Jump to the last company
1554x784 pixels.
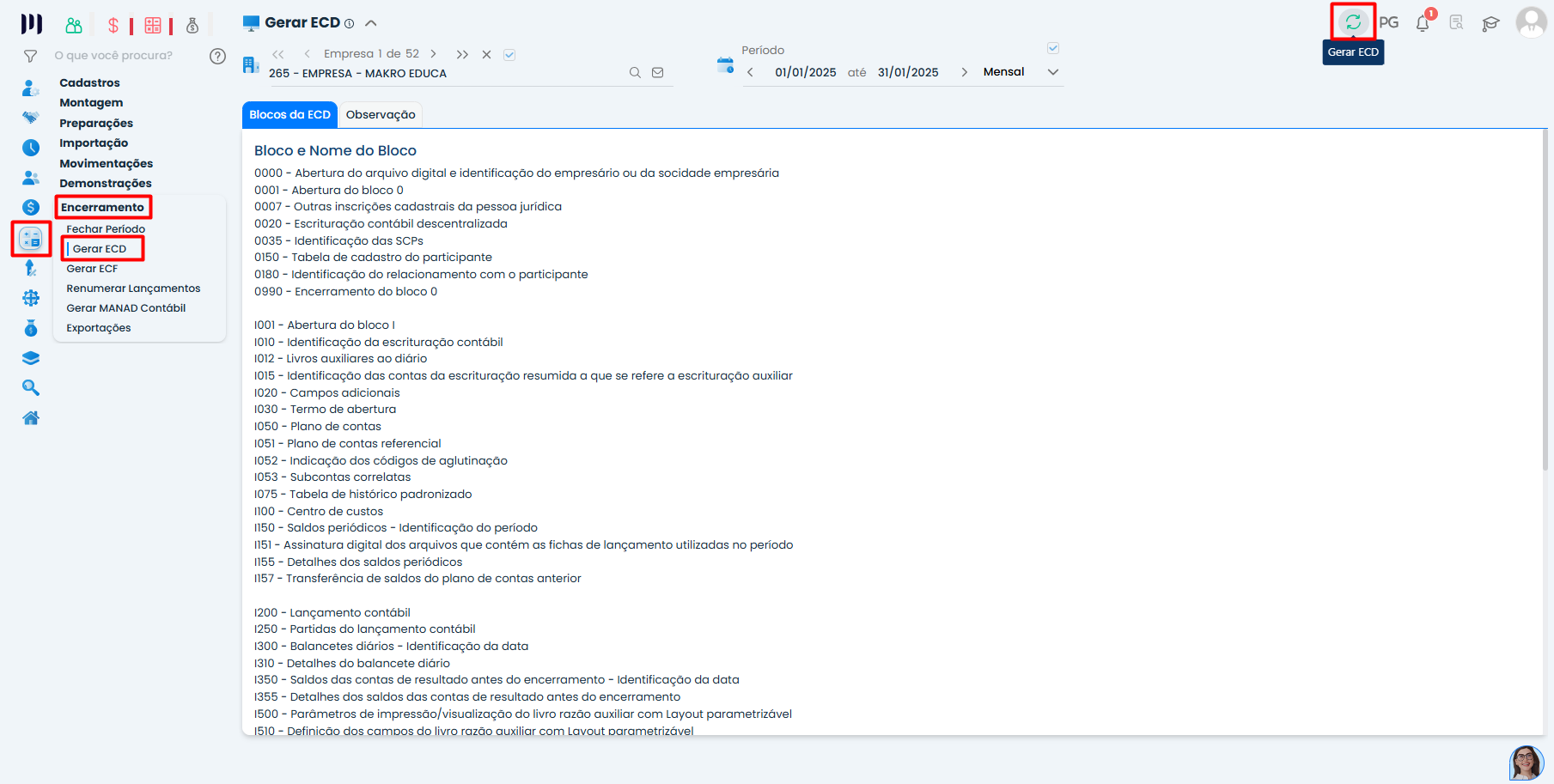462,54
